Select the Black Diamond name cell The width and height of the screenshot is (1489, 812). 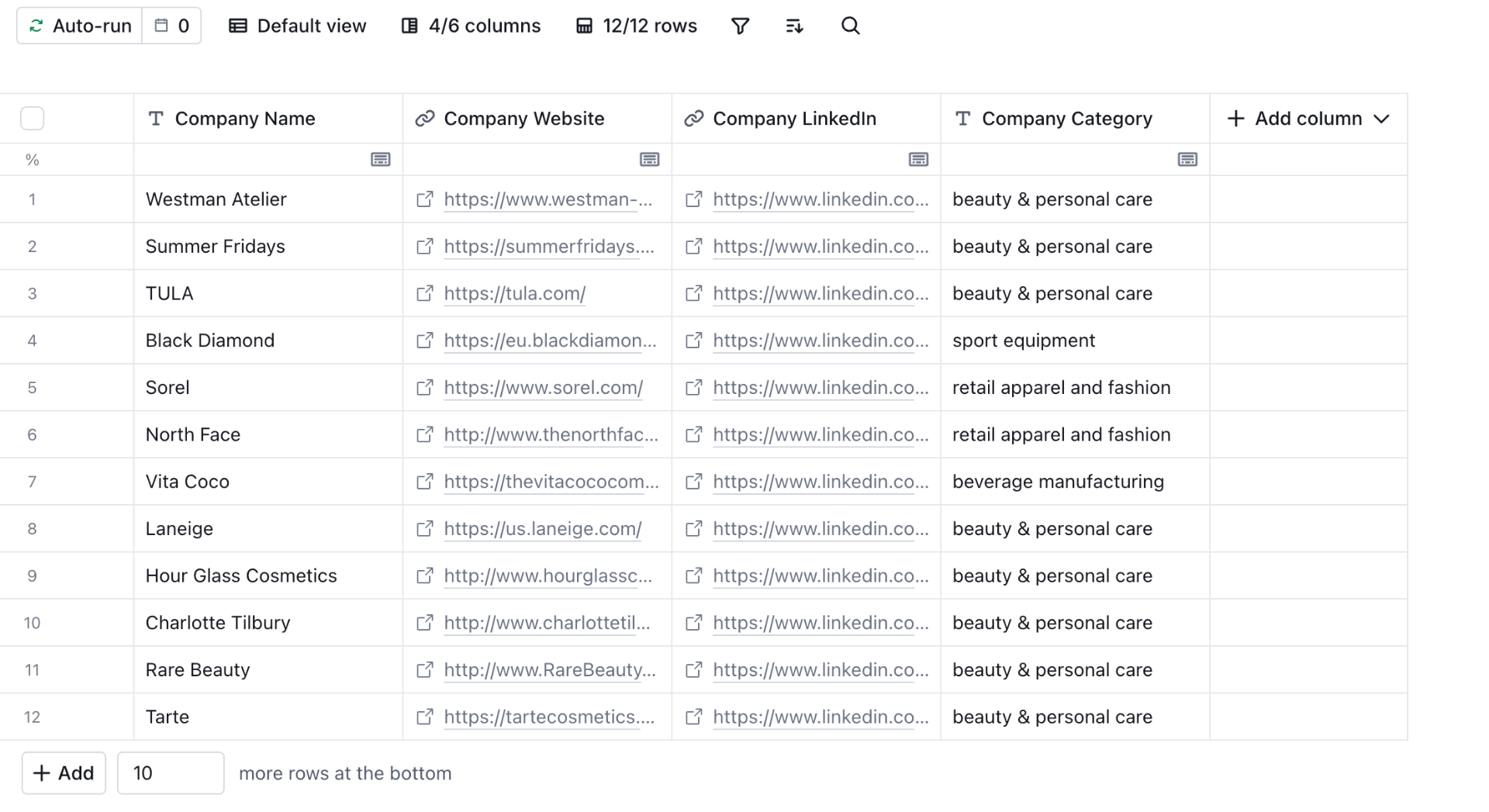click(x=268, y=340)
